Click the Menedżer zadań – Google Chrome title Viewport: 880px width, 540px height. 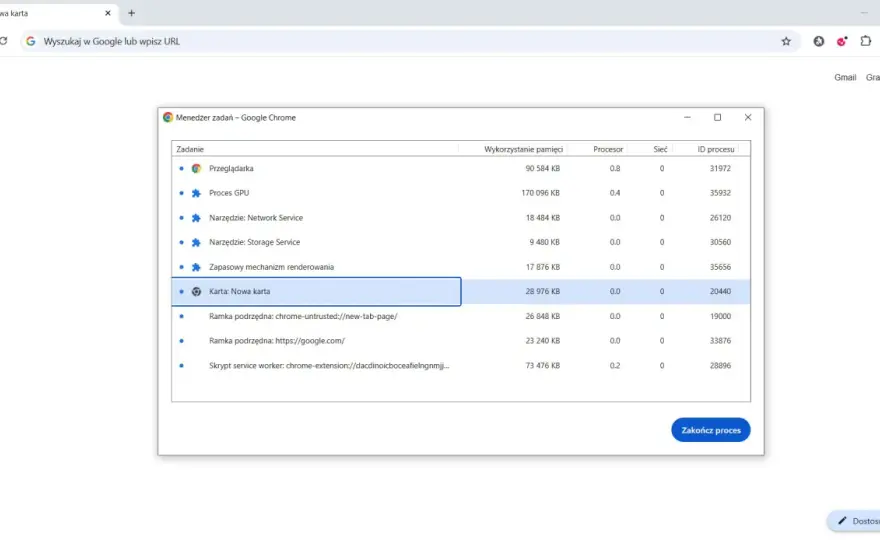236,117
